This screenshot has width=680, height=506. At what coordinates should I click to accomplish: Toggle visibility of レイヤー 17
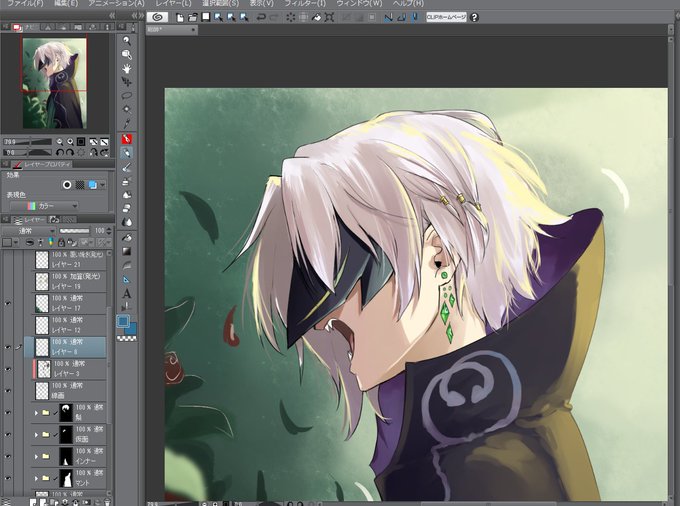click(x=7, y=304)
